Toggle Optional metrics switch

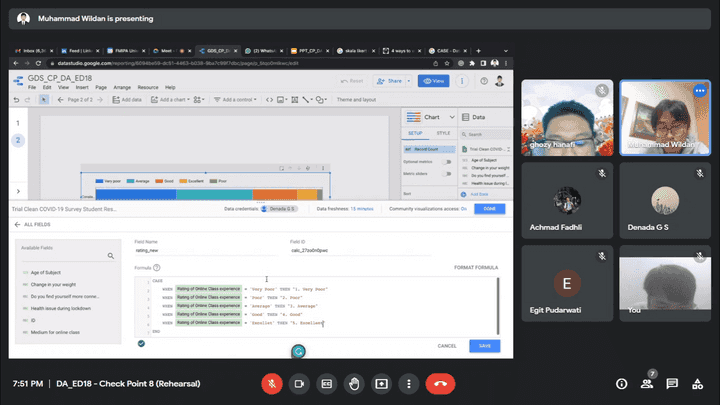point(446,161)
